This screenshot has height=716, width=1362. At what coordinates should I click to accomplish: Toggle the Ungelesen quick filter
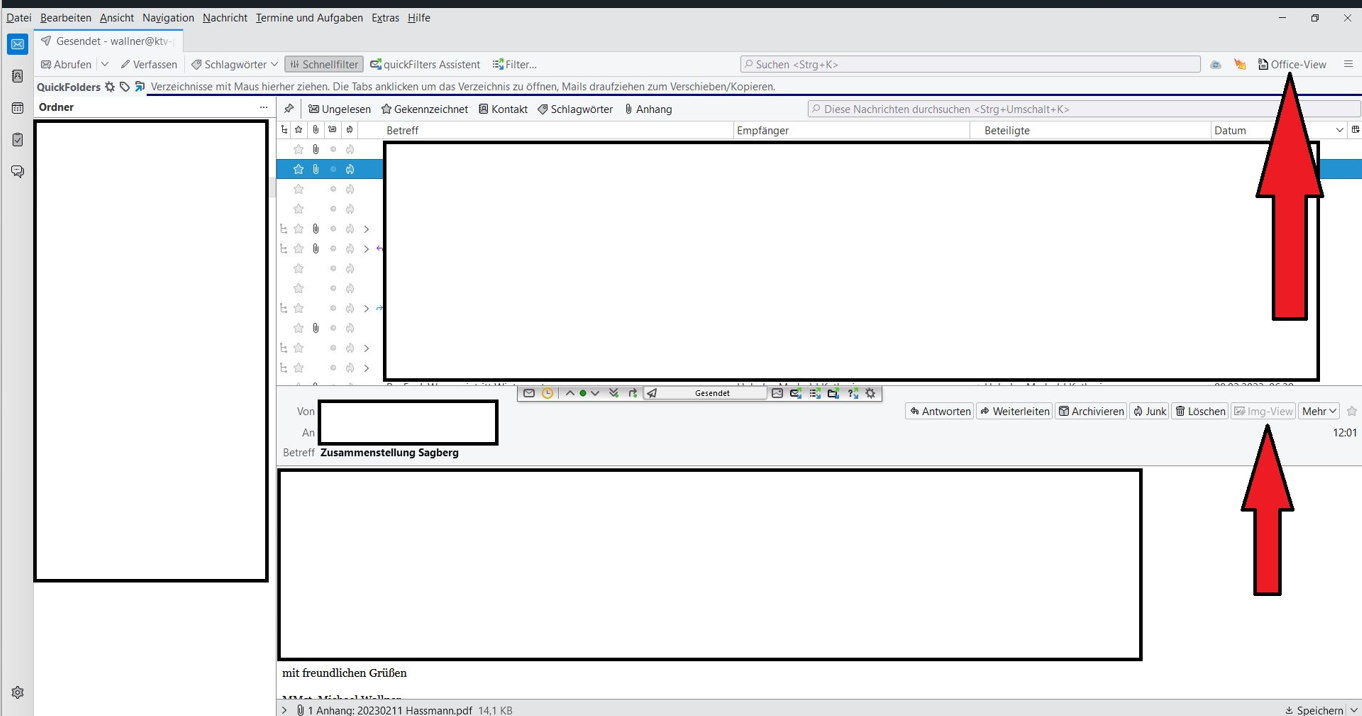(339, 109)
